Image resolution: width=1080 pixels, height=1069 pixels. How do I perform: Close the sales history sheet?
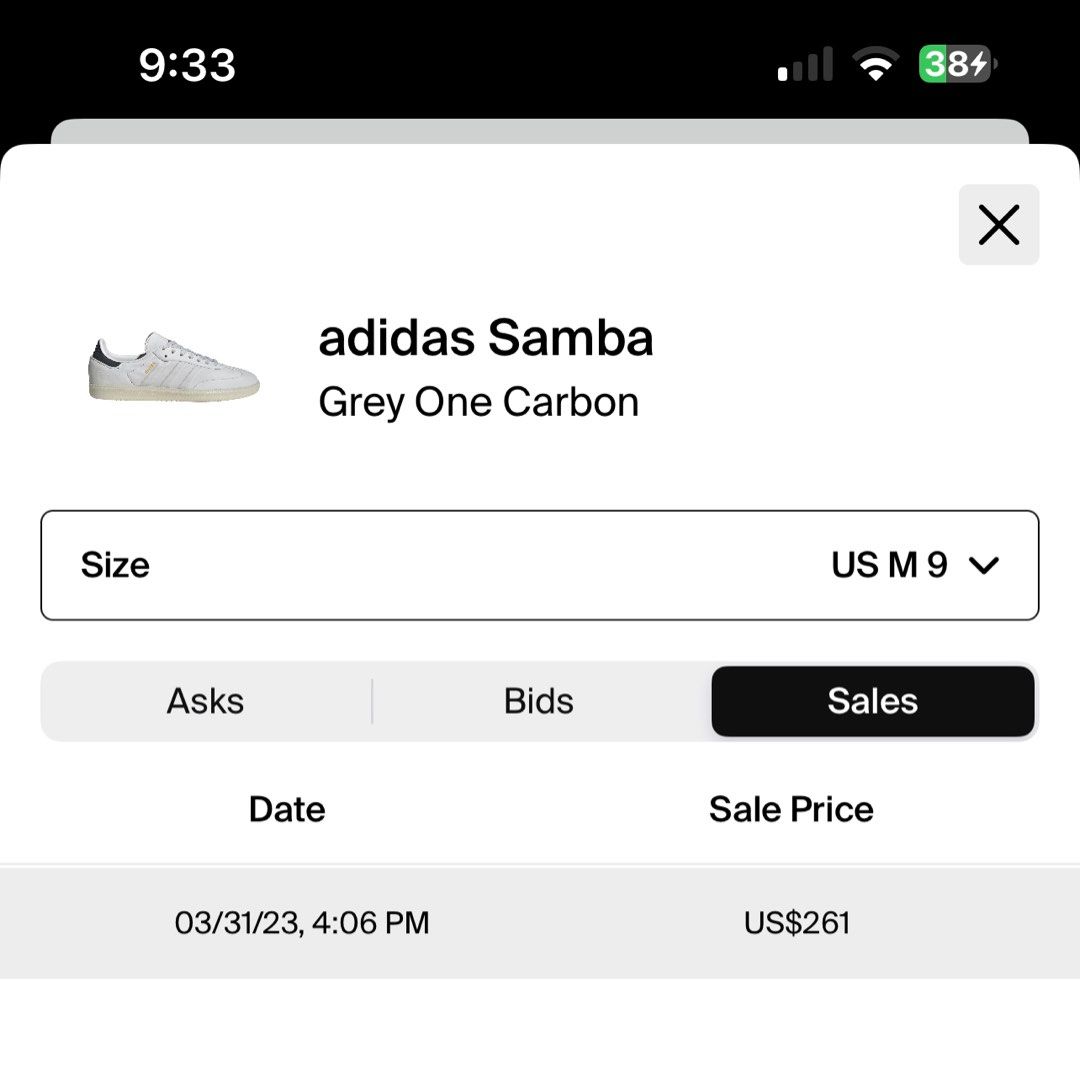click(x=998, y=225)
